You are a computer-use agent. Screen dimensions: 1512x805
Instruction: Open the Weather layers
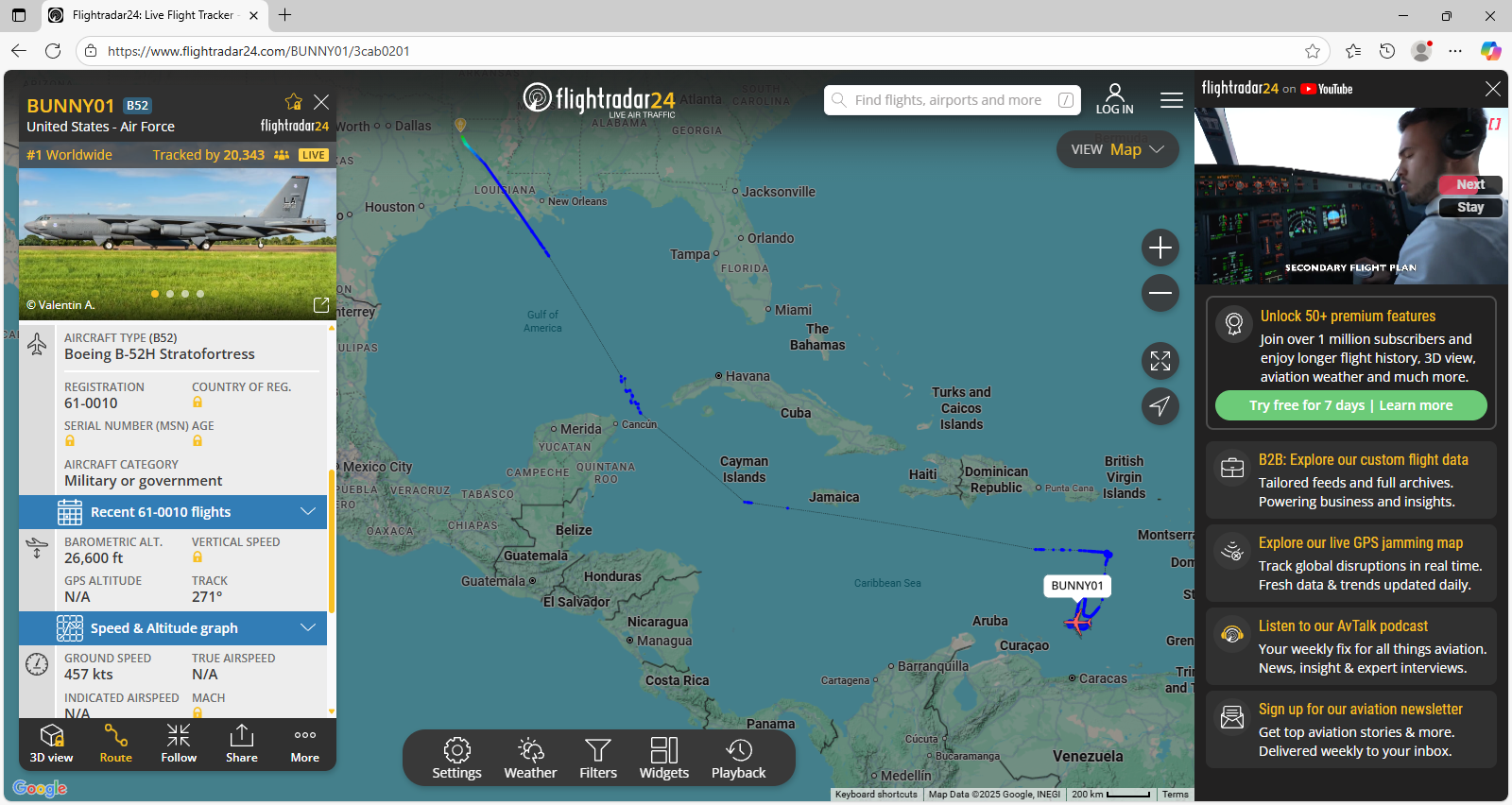[530, 759]
